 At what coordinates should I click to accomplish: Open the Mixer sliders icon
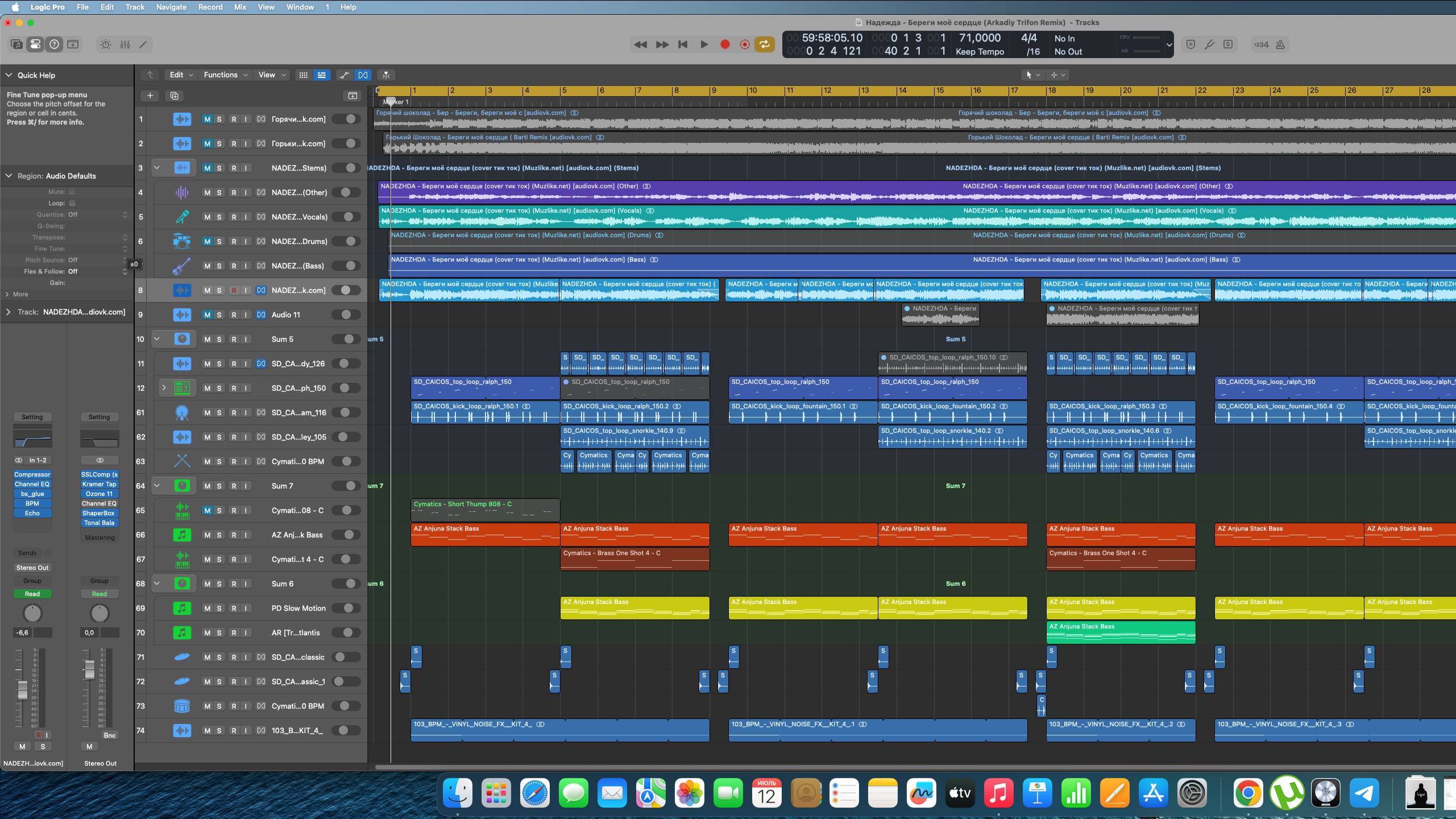(x=125, y=44)
